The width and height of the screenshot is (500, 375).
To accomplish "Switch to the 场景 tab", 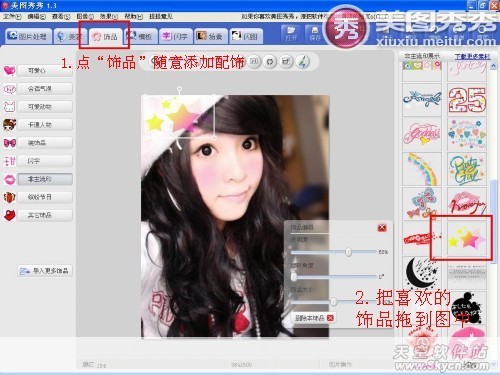I will pyautogui.click(x=211, y=36).
